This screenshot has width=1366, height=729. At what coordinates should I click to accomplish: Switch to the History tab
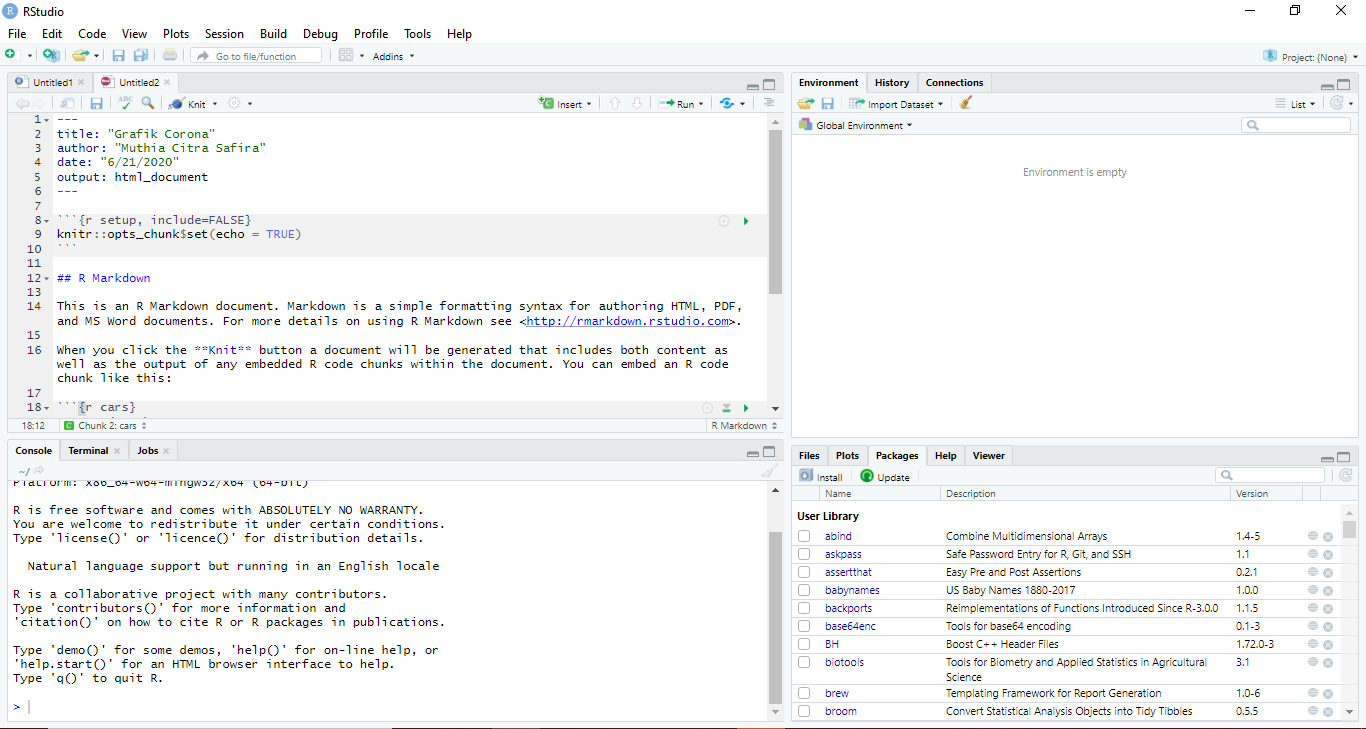click(x=891, y=82)
